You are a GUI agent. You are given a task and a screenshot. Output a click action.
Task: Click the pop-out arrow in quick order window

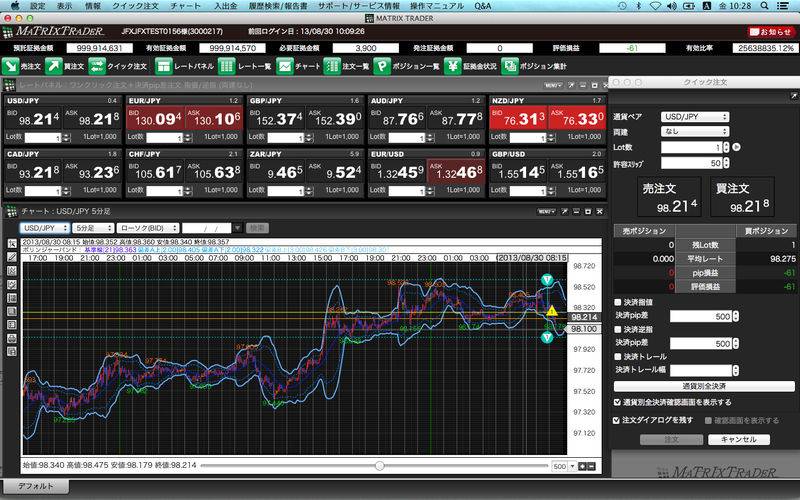click(794, 96)
